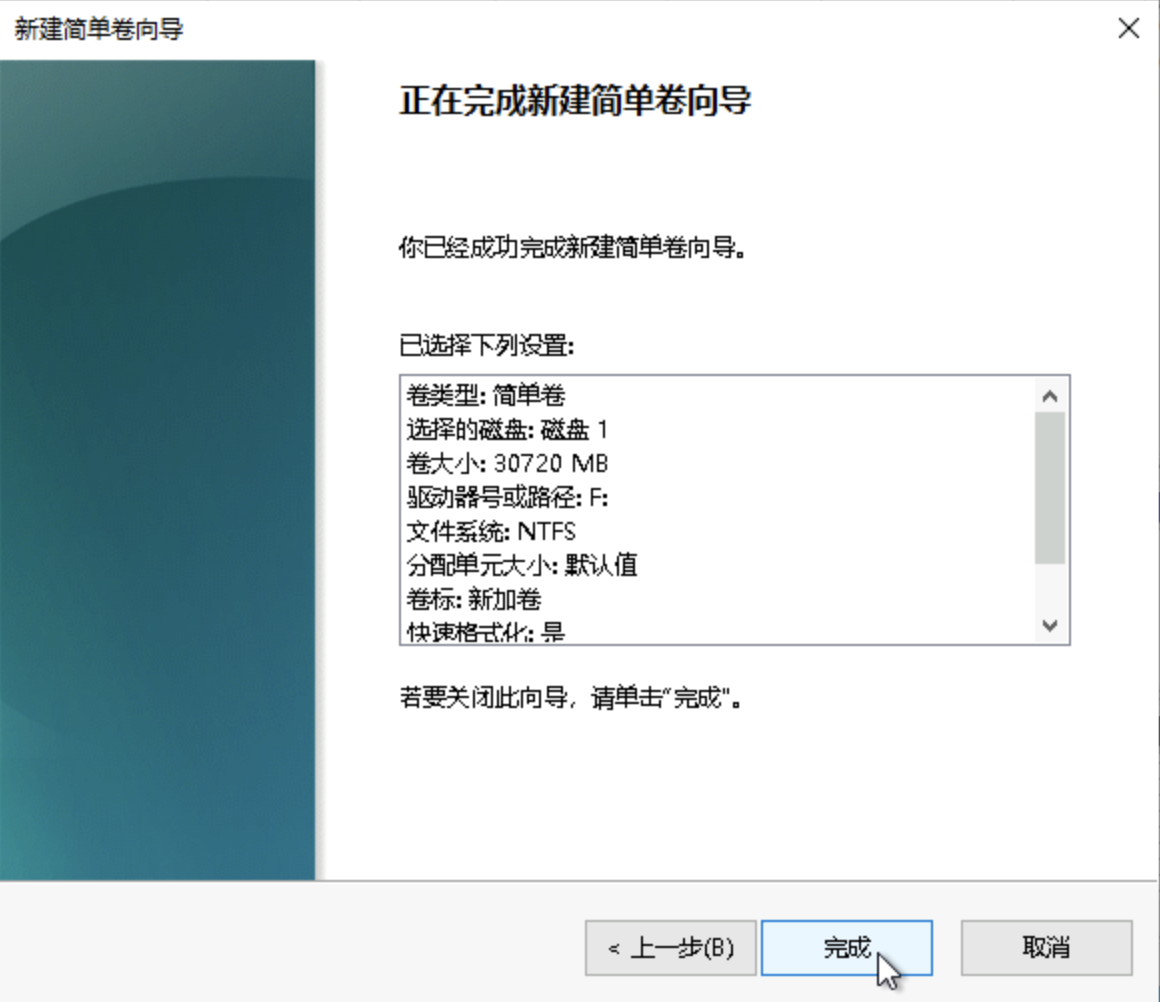
Task: Select the 驱动器号或路径: F: line
Action: (x=508, y=497)
